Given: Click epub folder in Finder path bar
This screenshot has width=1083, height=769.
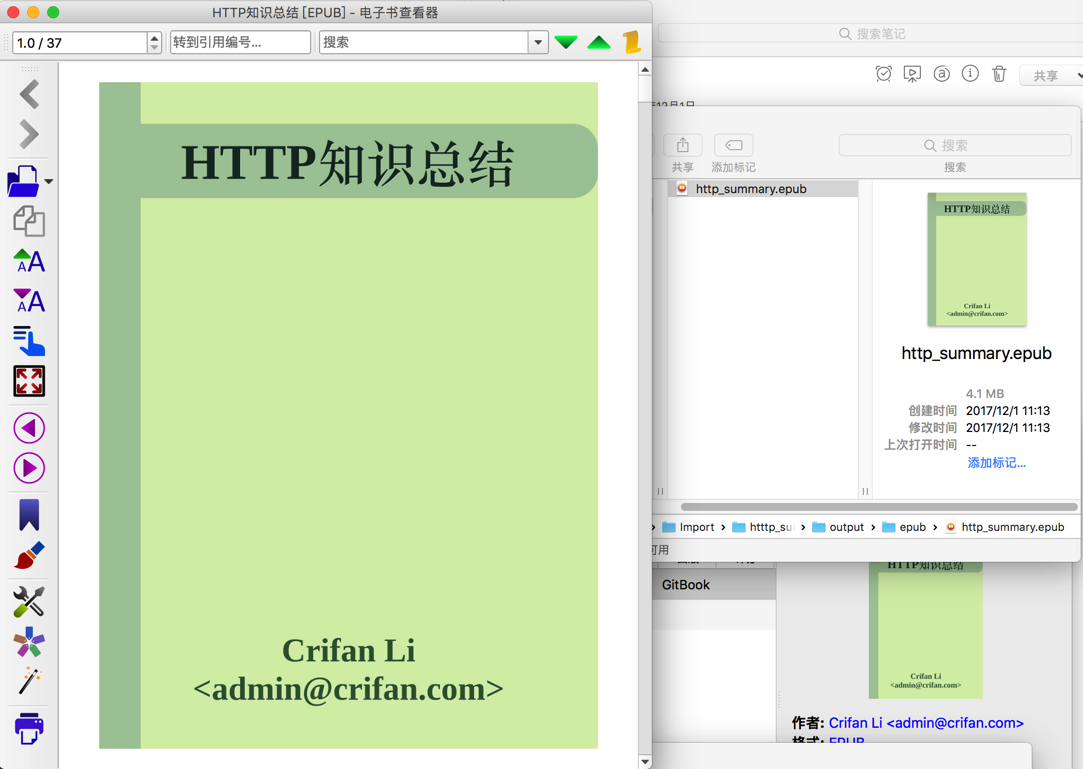Looking at the screenshot, I should 904,527.
